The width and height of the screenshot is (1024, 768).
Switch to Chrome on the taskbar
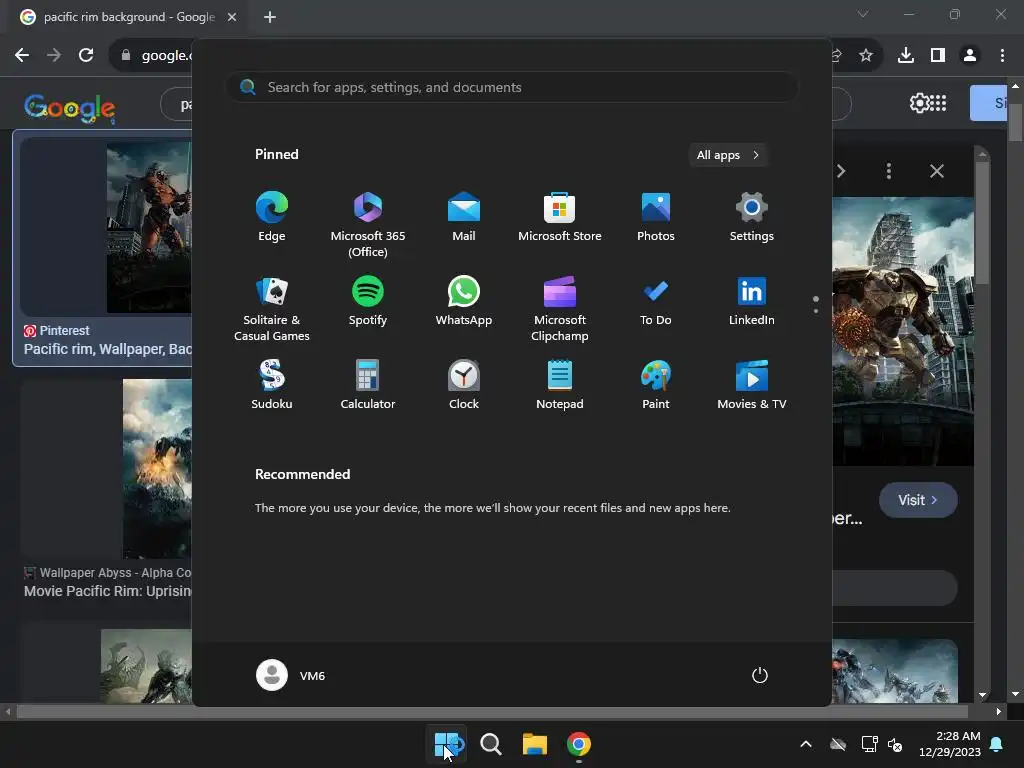[579, 744]
